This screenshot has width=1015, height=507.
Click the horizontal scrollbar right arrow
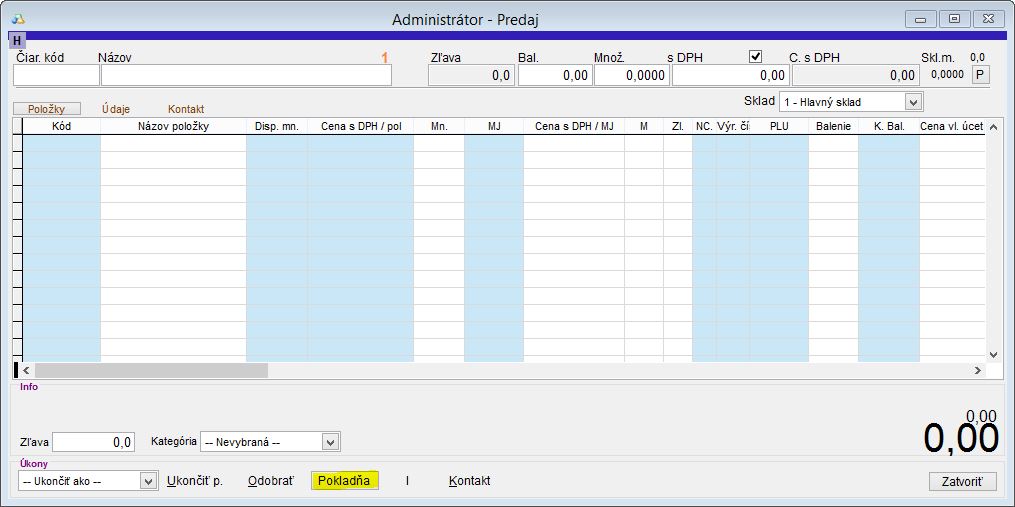(977, 370)
